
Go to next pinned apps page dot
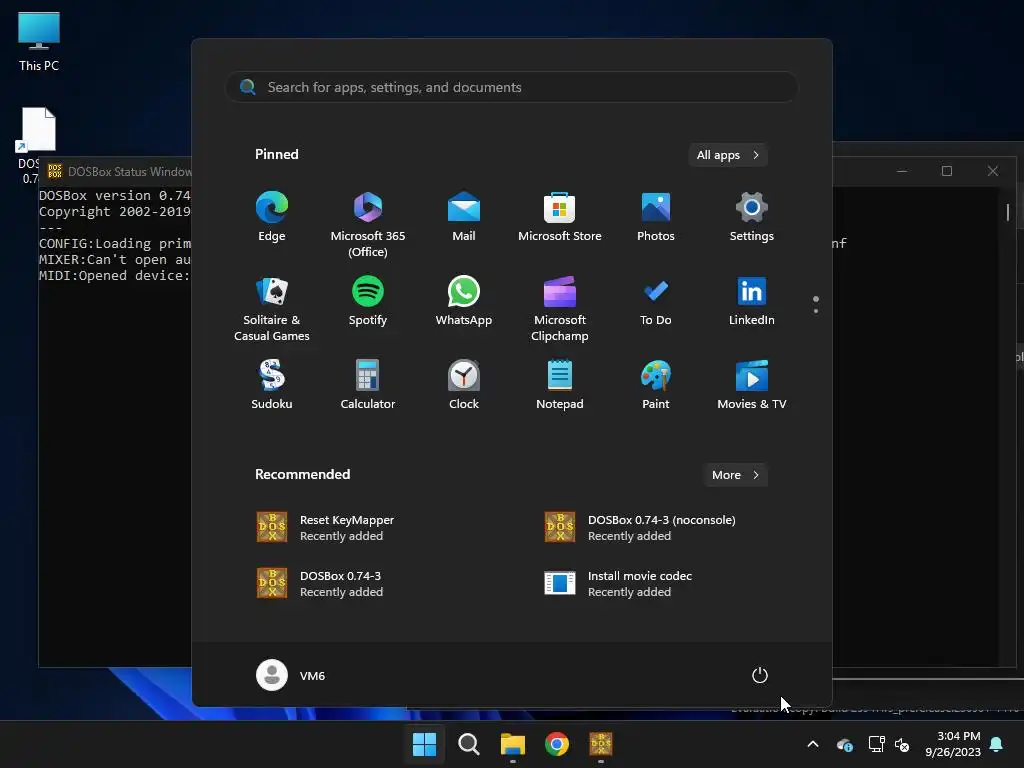816,311
